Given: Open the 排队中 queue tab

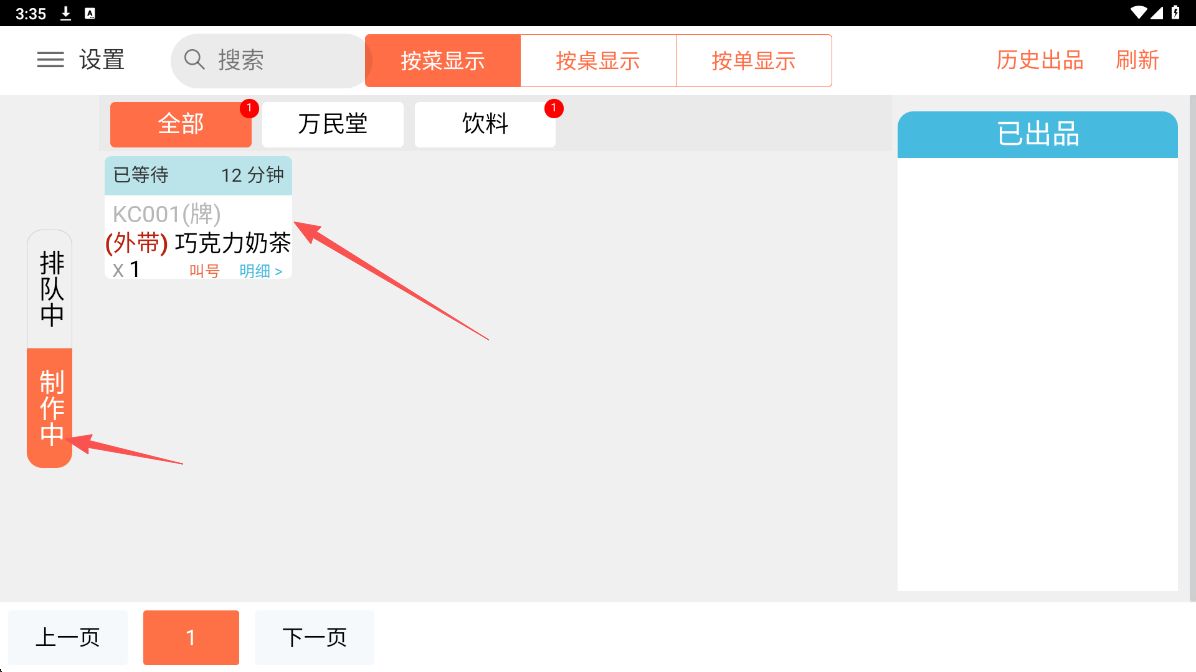Looking at the screenshot, I should 50,289.
